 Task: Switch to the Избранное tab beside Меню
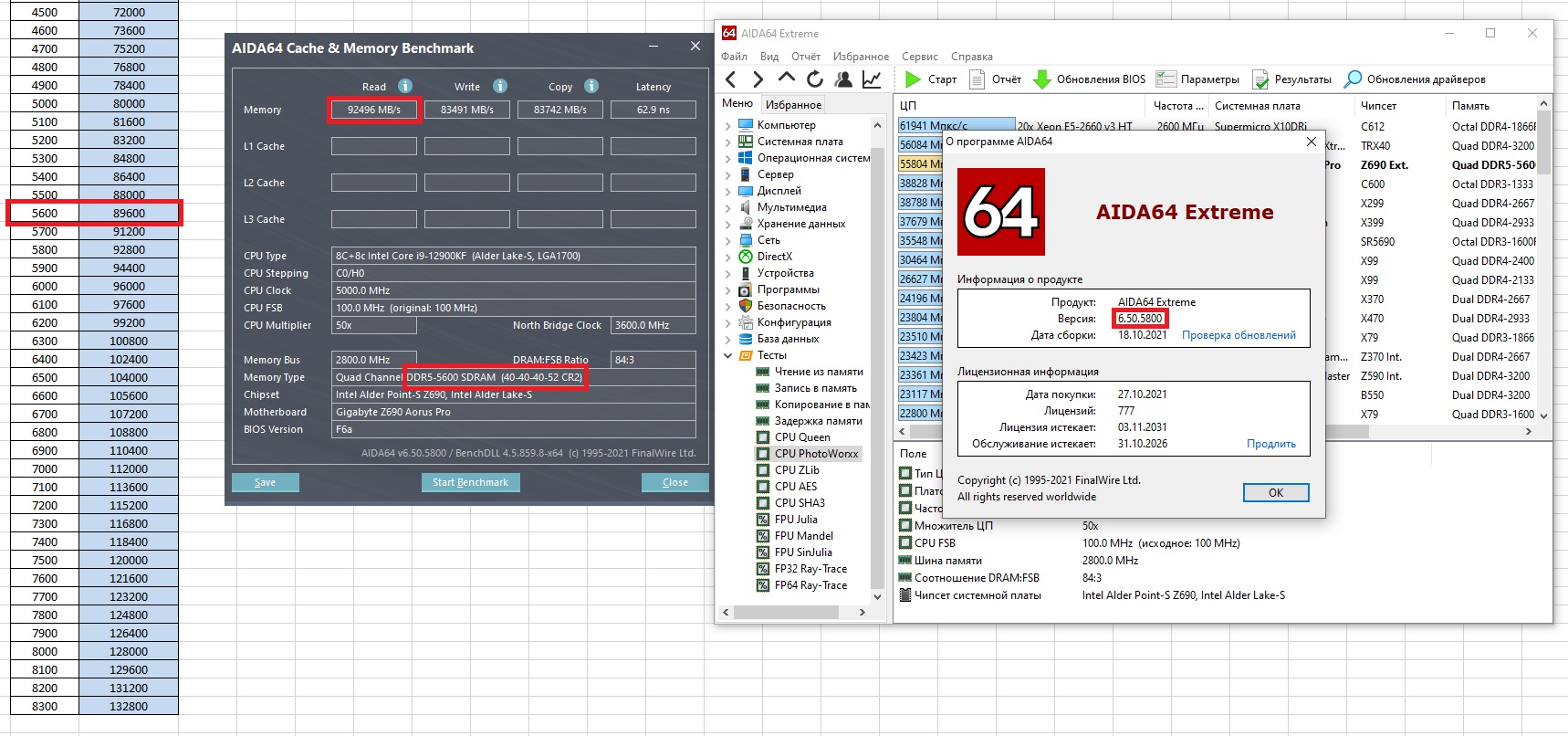[x=793, y=105]
